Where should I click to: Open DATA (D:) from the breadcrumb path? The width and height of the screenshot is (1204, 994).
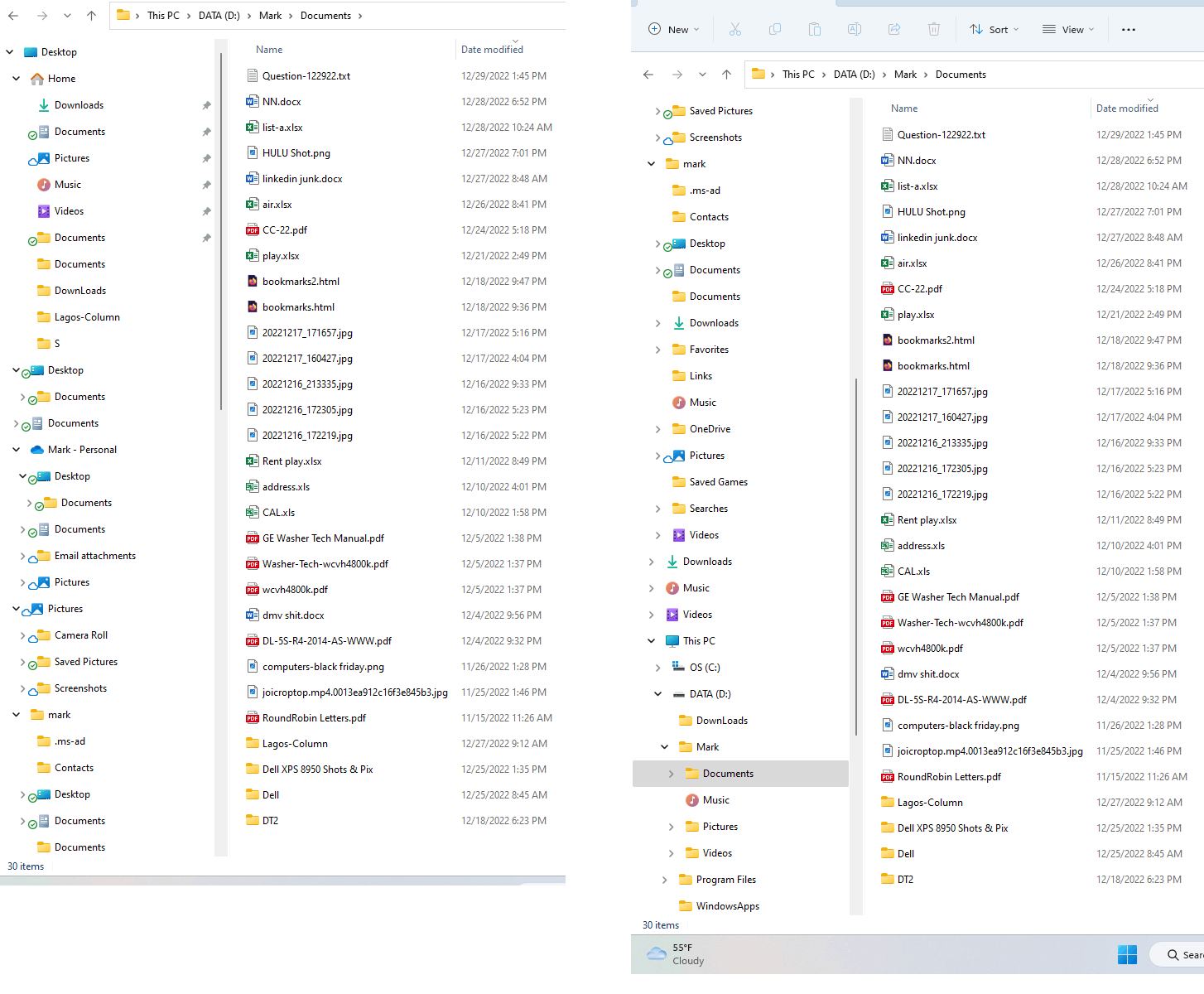click(x=854, y=74)
